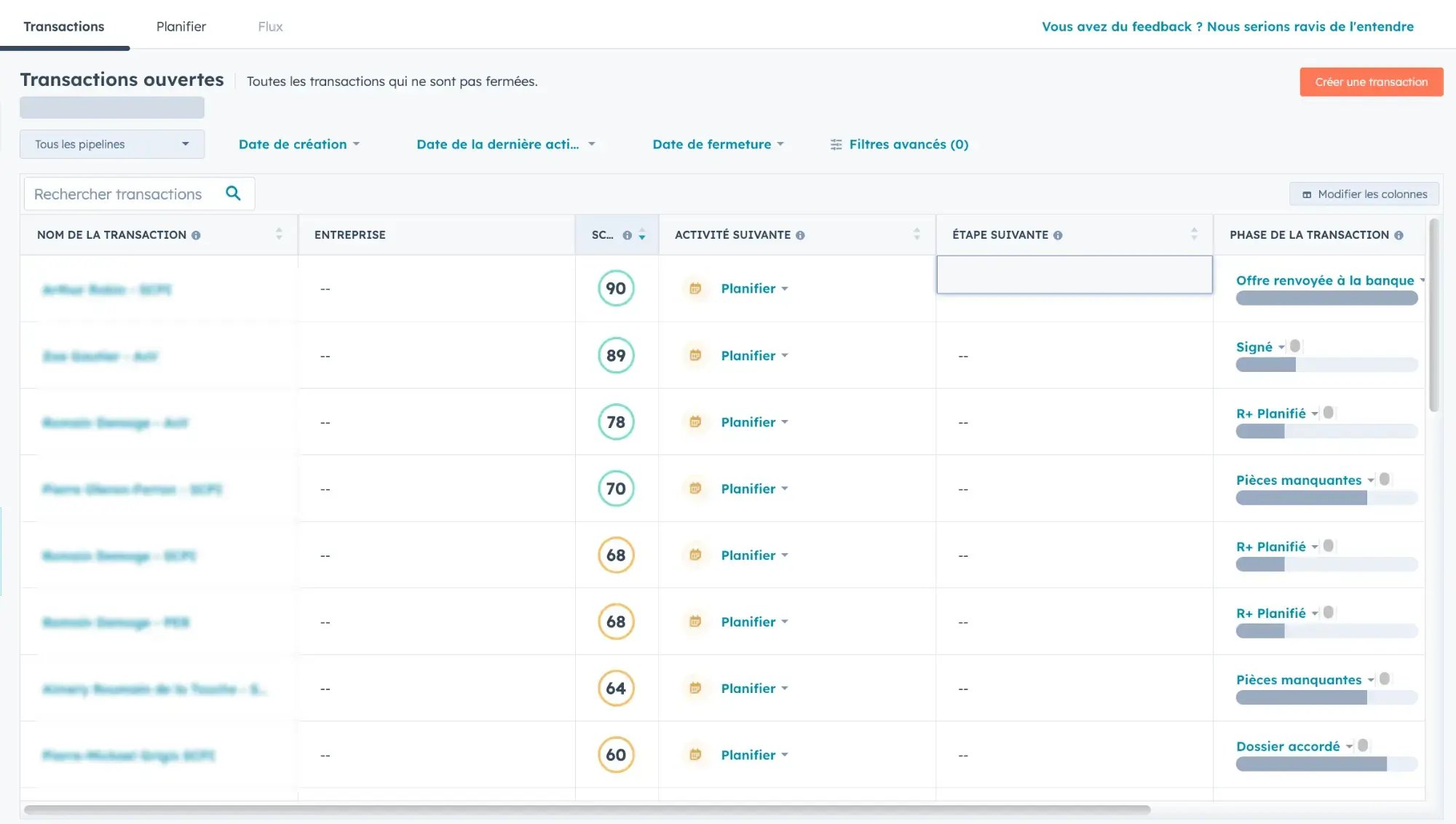Expand the Date de création filter dropdown
This screenshot has width=1456, height=824.
coord(296,144)
